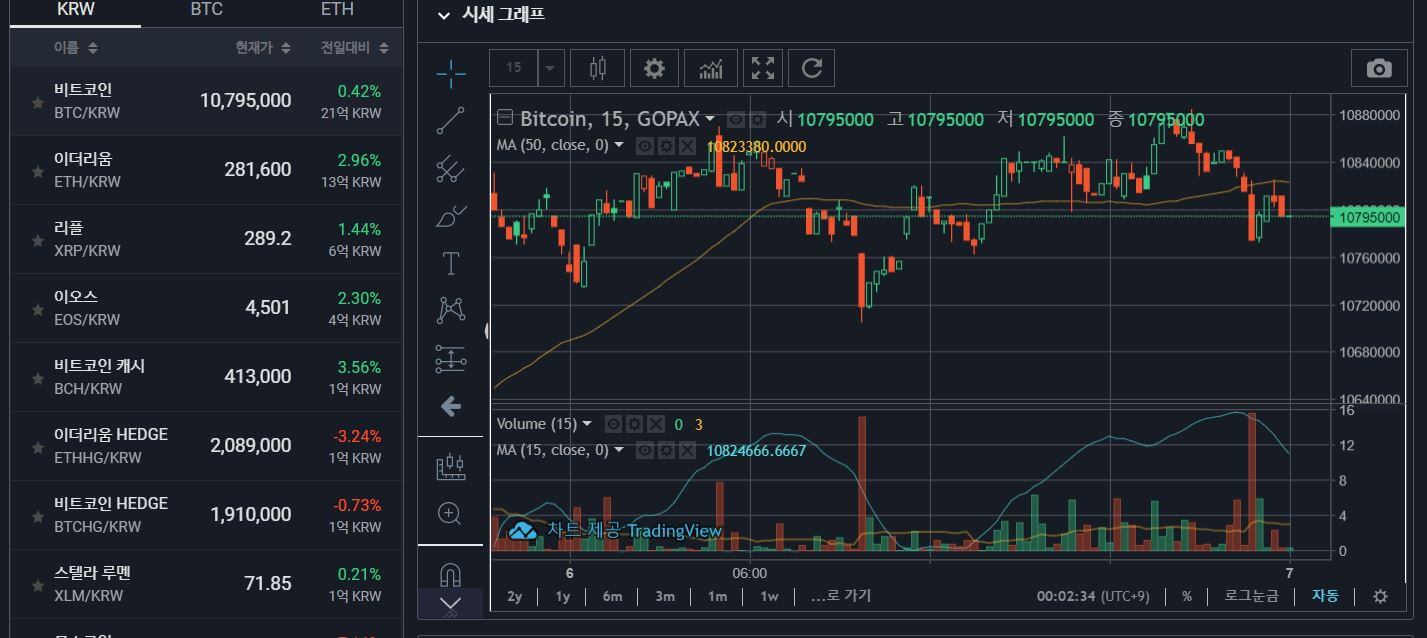Open the interval dropdown arrow next to 15
Viewport: 1427px width, 638px height.
tap(551, 68)
